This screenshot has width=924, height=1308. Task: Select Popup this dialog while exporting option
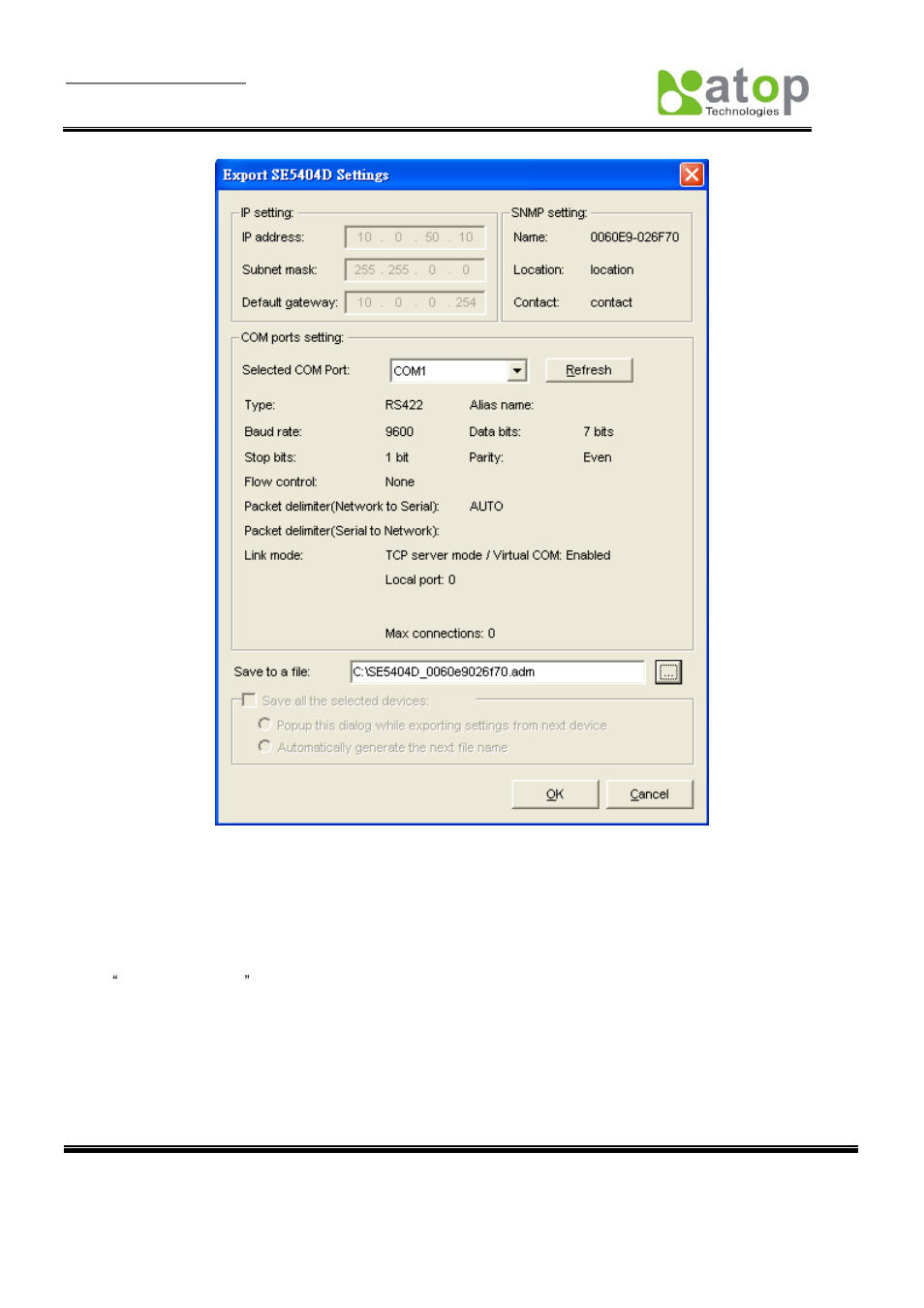(264, 724)
